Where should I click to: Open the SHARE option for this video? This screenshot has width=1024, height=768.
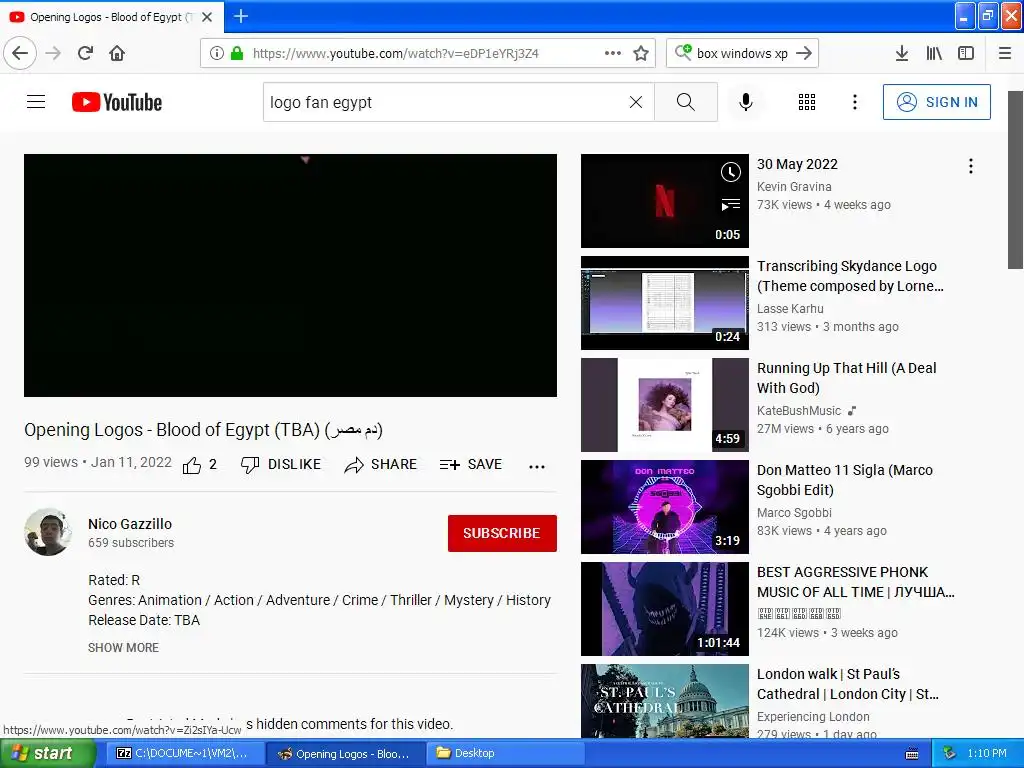click(x=381, y=464)
